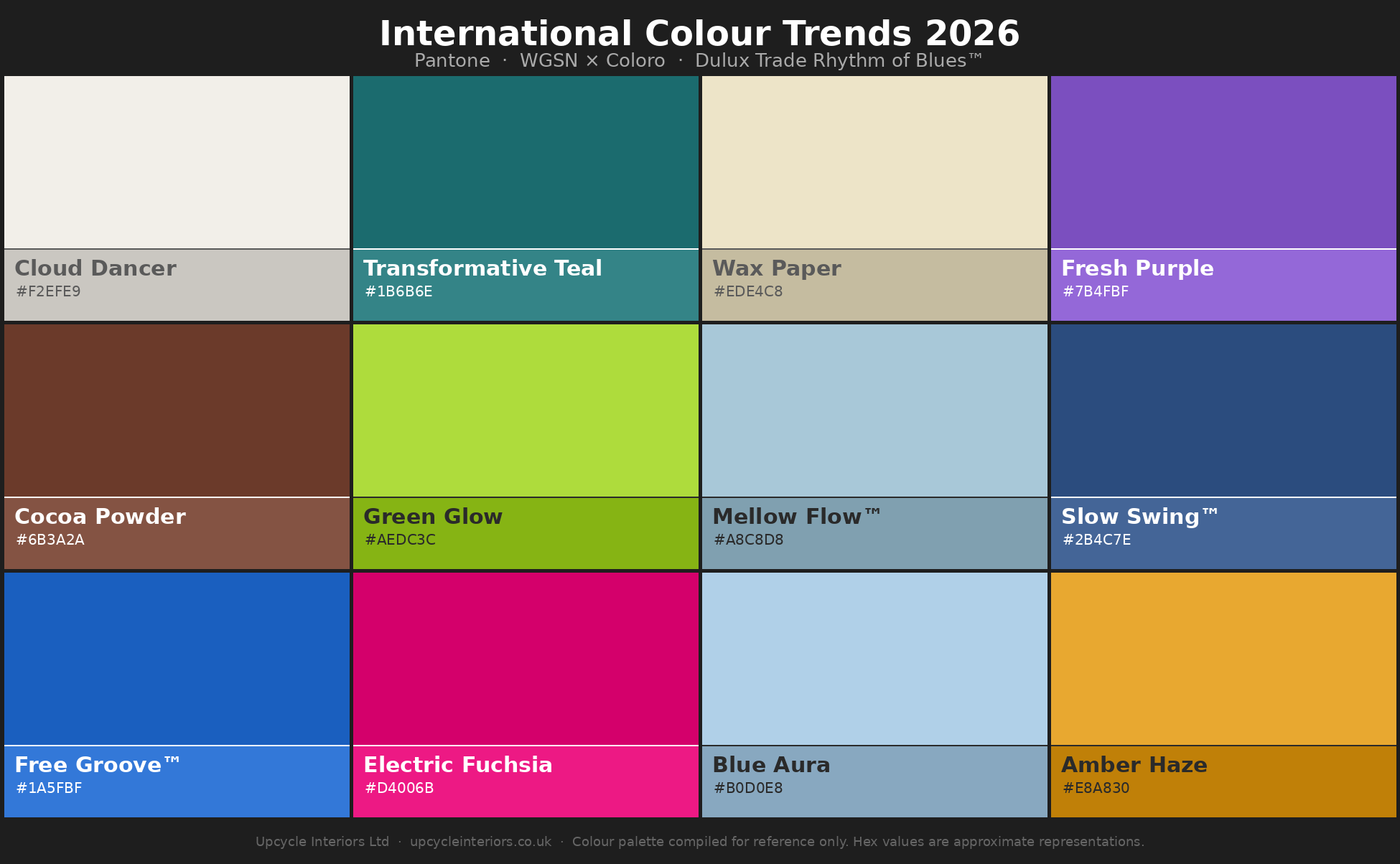The height and width of the screenshot is (864, 1400).
Task: Click hex code #EDE4C8
Action: click(x=748, y=291)
